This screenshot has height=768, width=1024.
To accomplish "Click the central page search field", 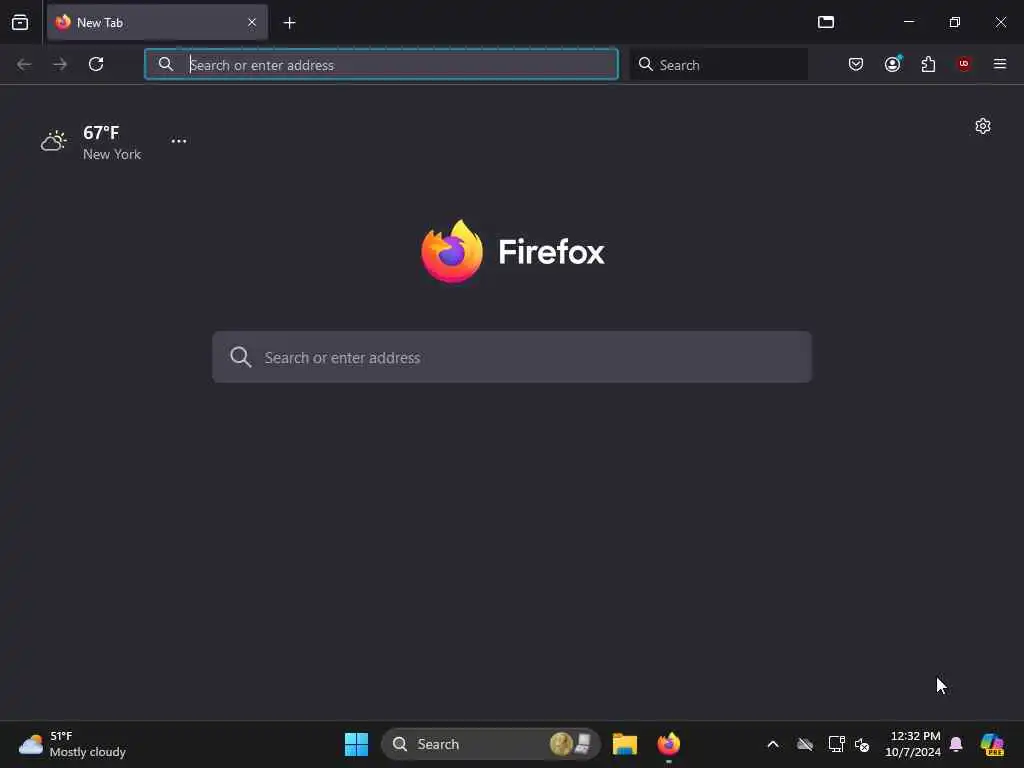I will click(x=512, y=357).
